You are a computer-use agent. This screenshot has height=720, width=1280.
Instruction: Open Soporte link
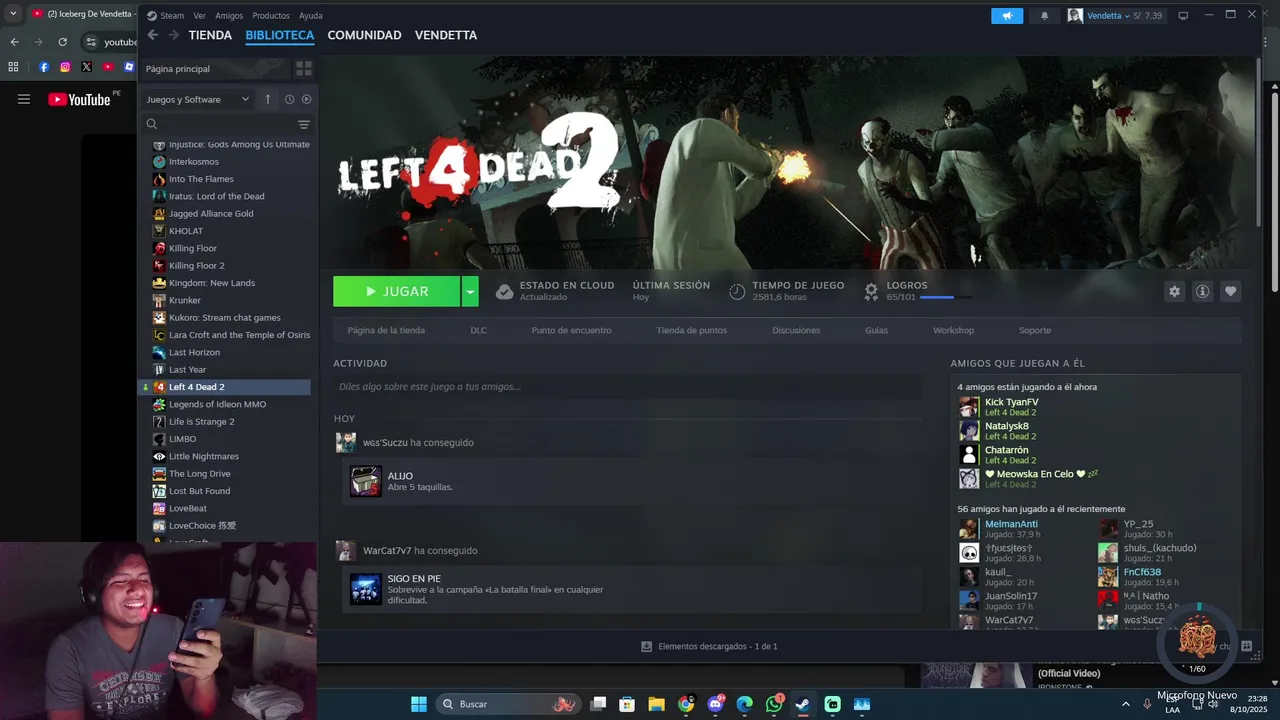point(1035,330)
